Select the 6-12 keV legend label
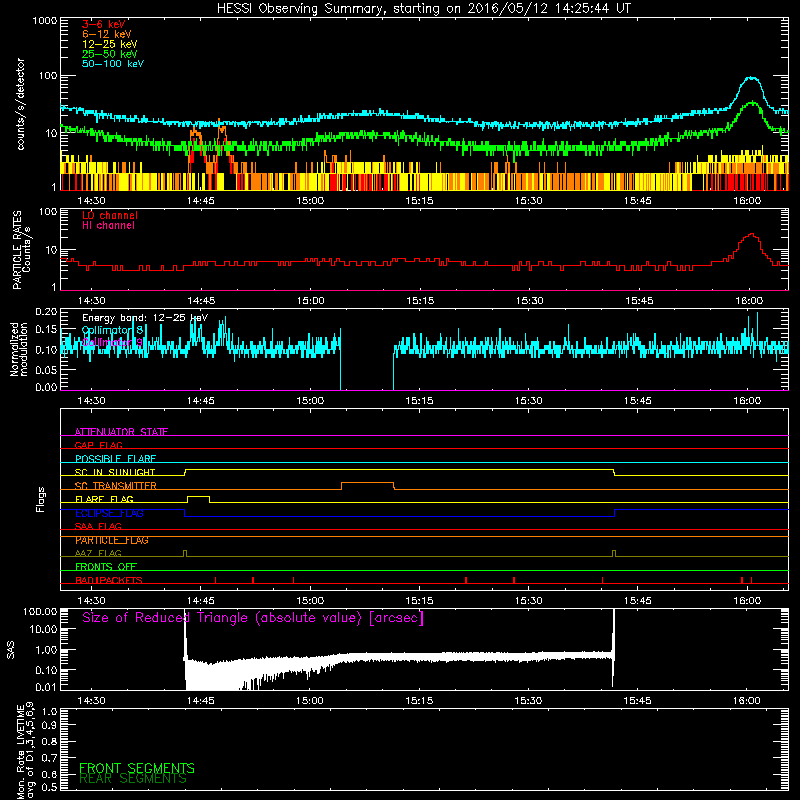Viewport: 800px width, 800px height. click(107, 34)
